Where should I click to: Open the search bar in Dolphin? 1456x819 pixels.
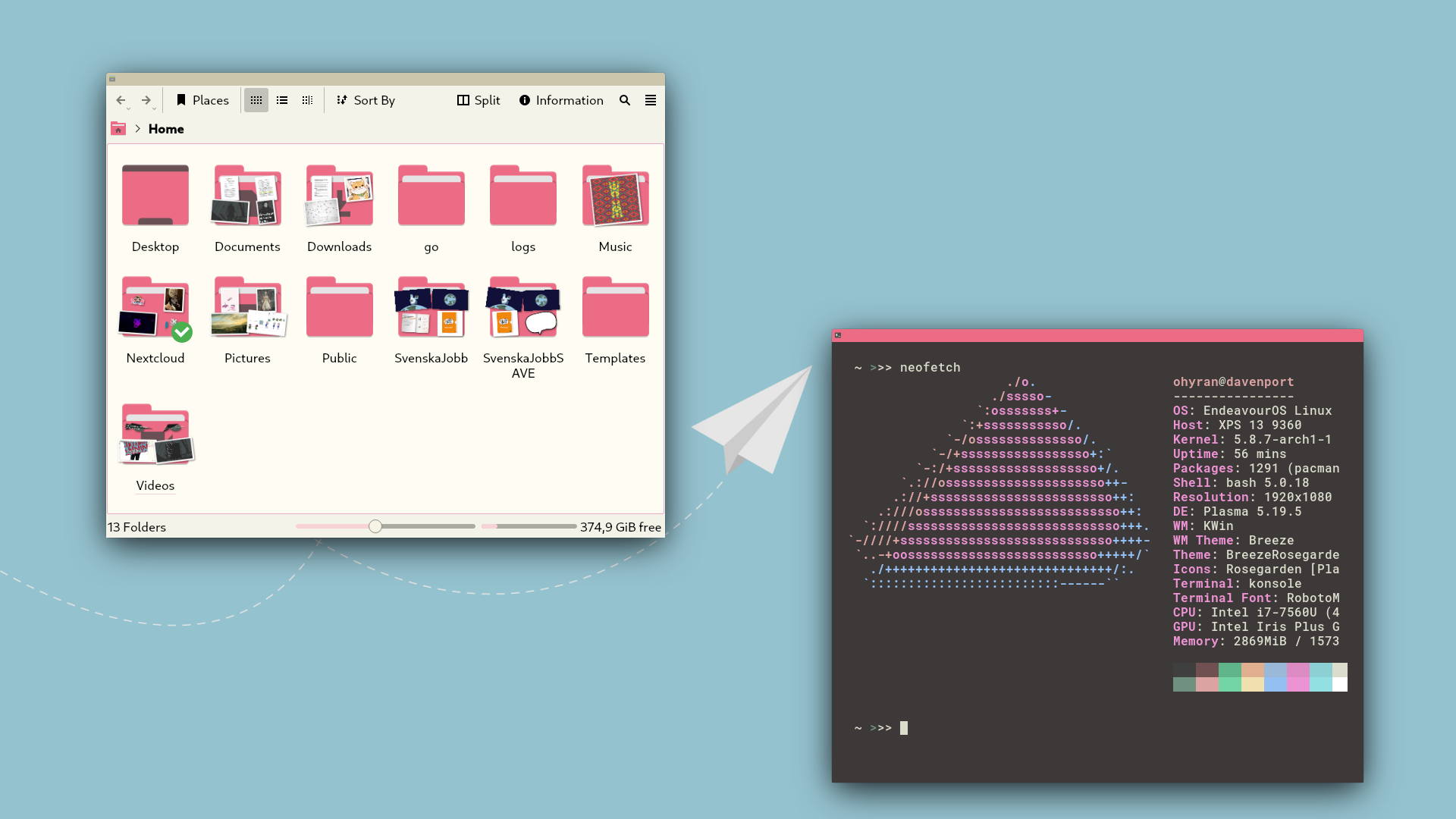625,99
